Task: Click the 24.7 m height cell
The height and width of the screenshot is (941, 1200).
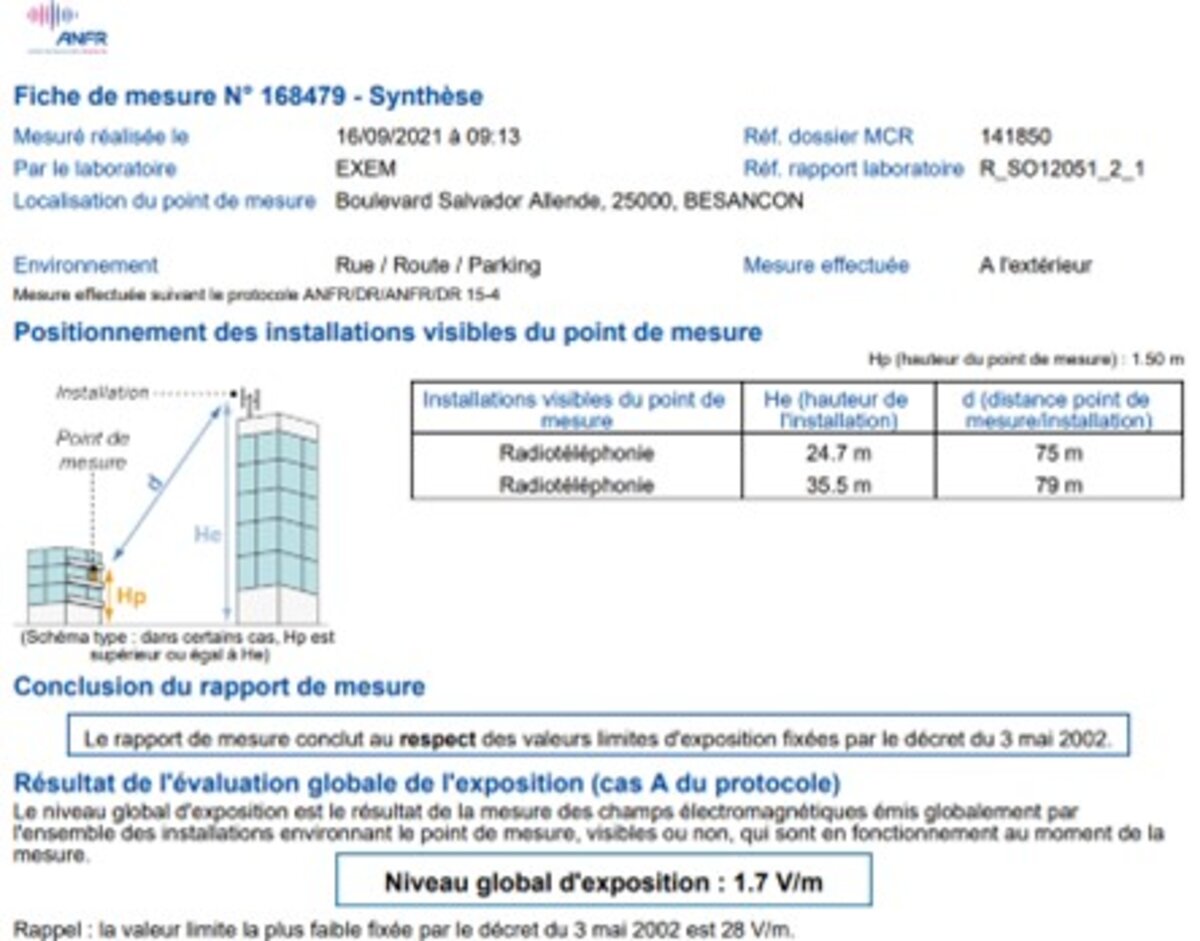Action: (837, 454)
